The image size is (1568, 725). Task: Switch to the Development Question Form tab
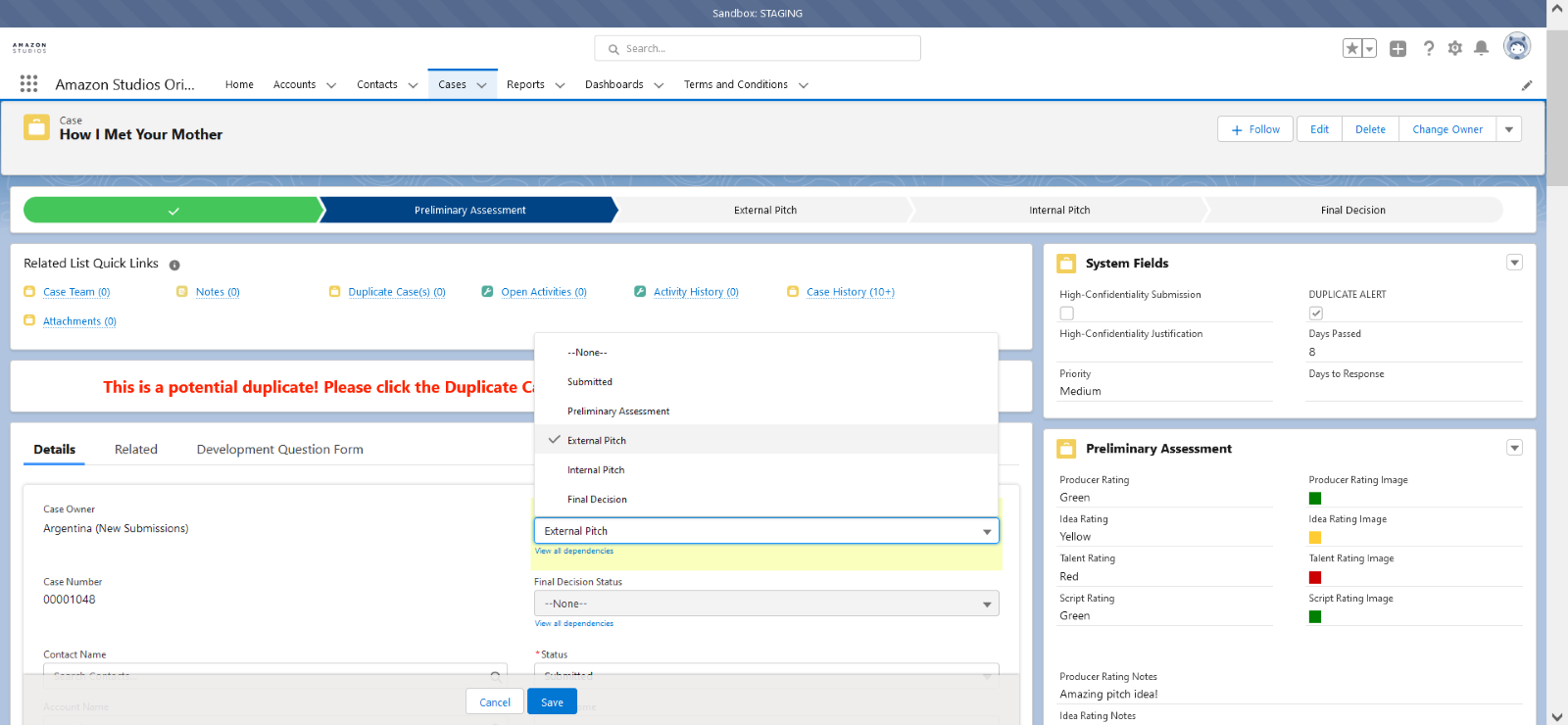(x=280, y=450)
